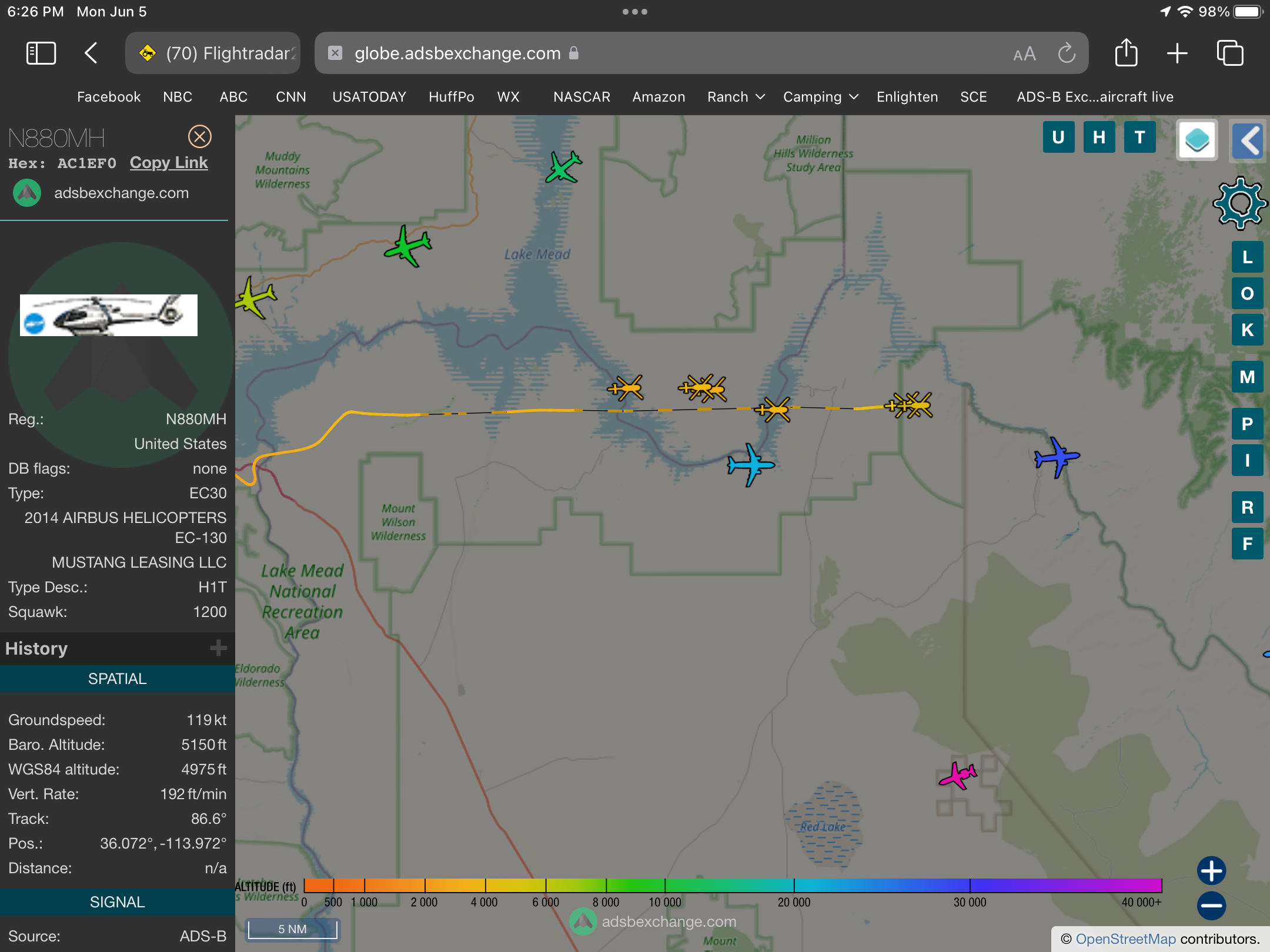
Task: Expand the History section plus icon
Action: point(218,648)
